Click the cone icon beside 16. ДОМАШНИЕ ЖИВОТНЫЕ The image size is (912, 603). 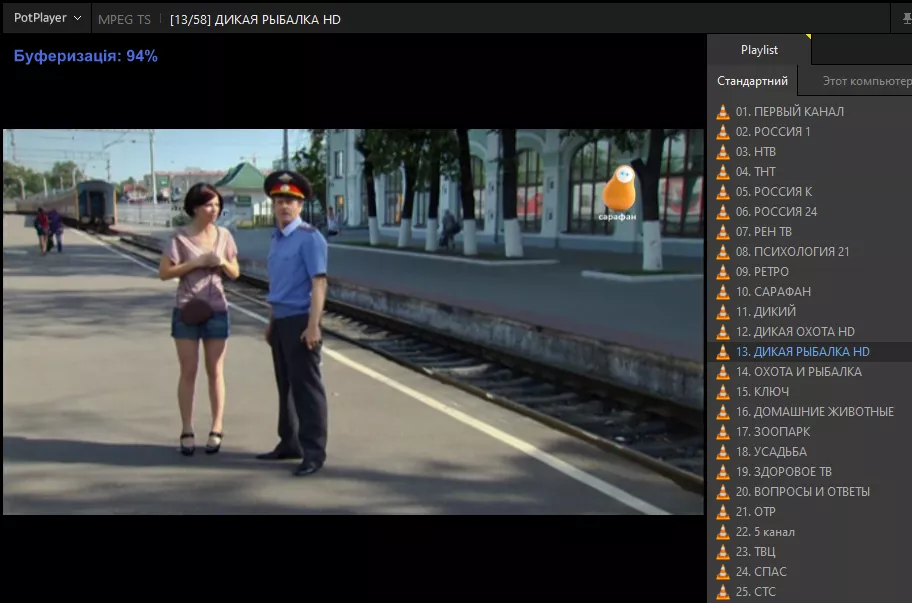[723, 412]
